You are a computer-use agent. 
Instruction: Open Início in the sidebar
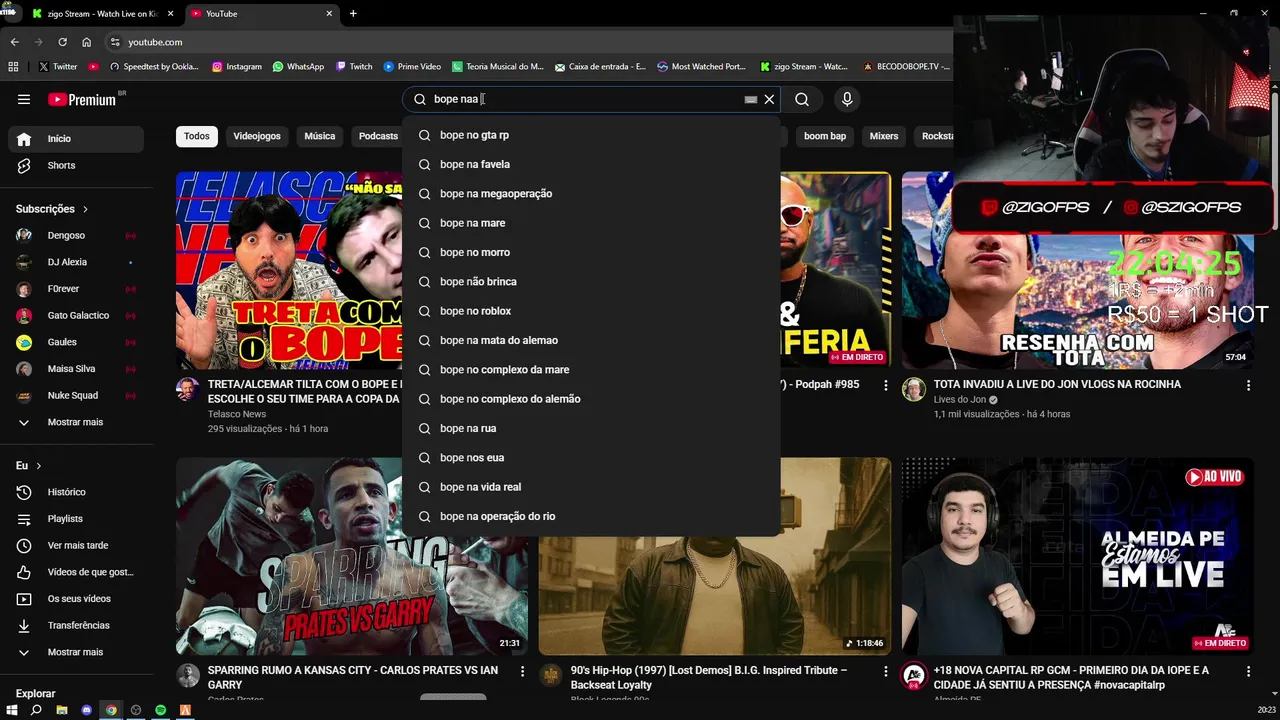(76, 139)
